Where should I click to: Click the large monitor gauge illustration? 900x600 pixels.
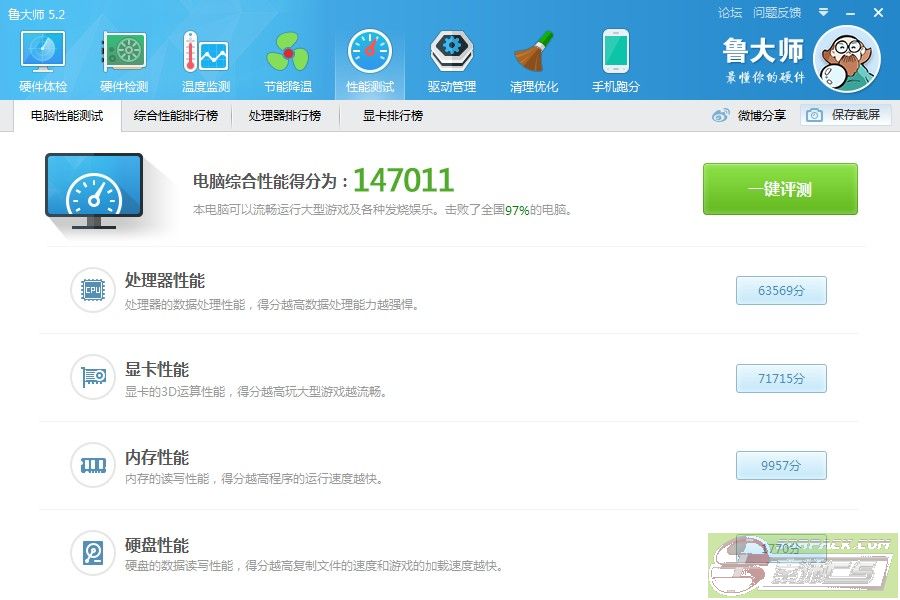94,192
